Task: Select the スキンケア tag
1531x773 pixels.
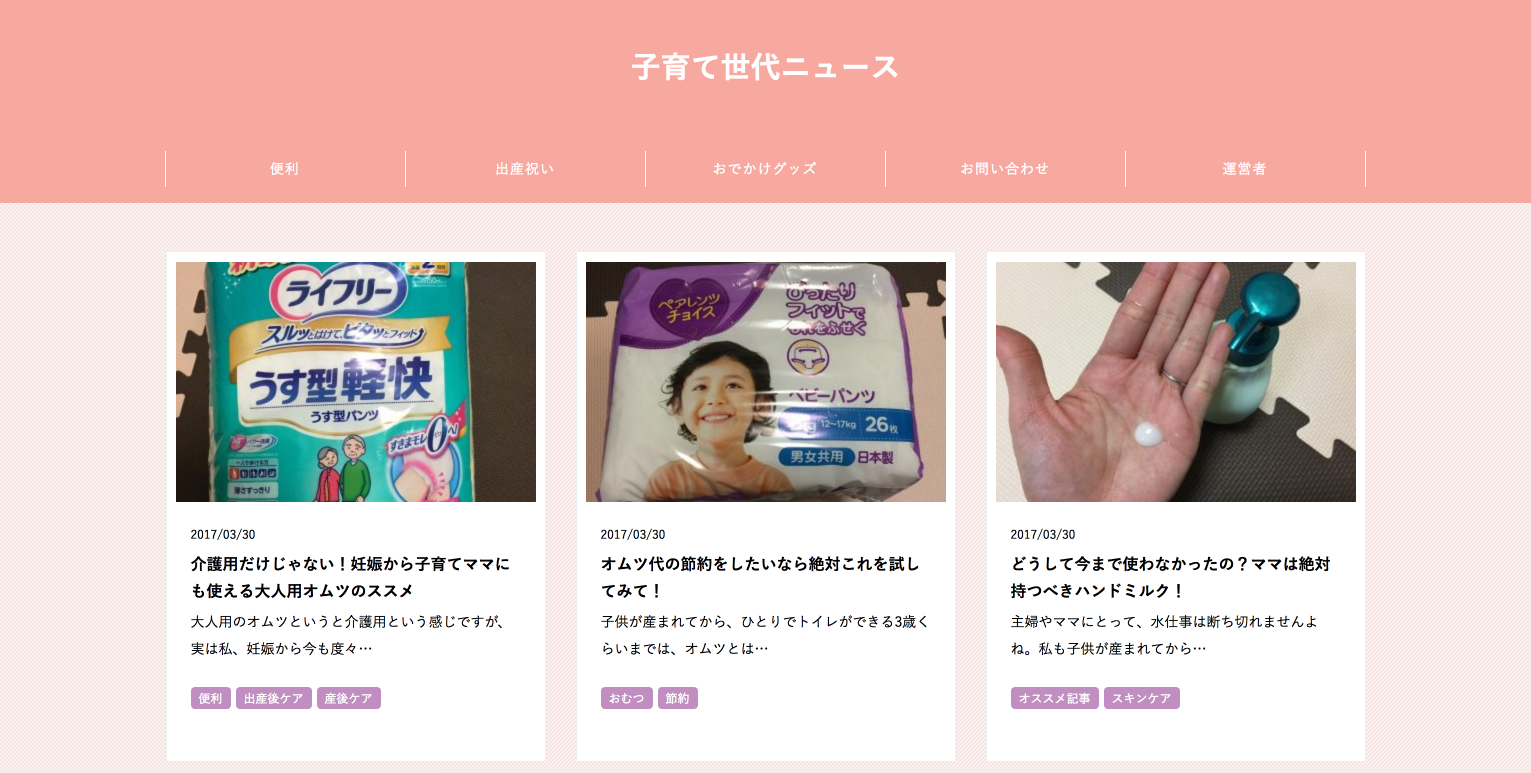Action: (1142, 698)
